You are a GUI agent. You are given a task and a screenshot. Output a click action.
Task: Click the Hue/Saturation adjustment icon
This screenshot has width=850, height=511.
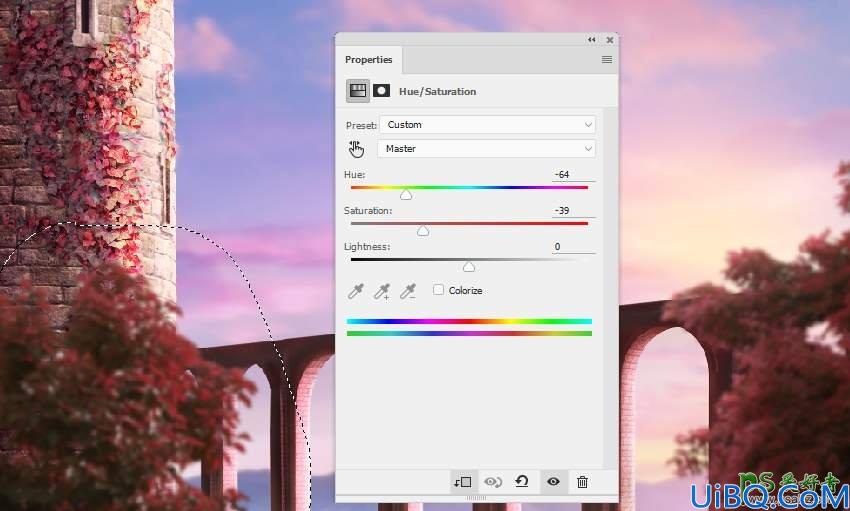(357, 91)
